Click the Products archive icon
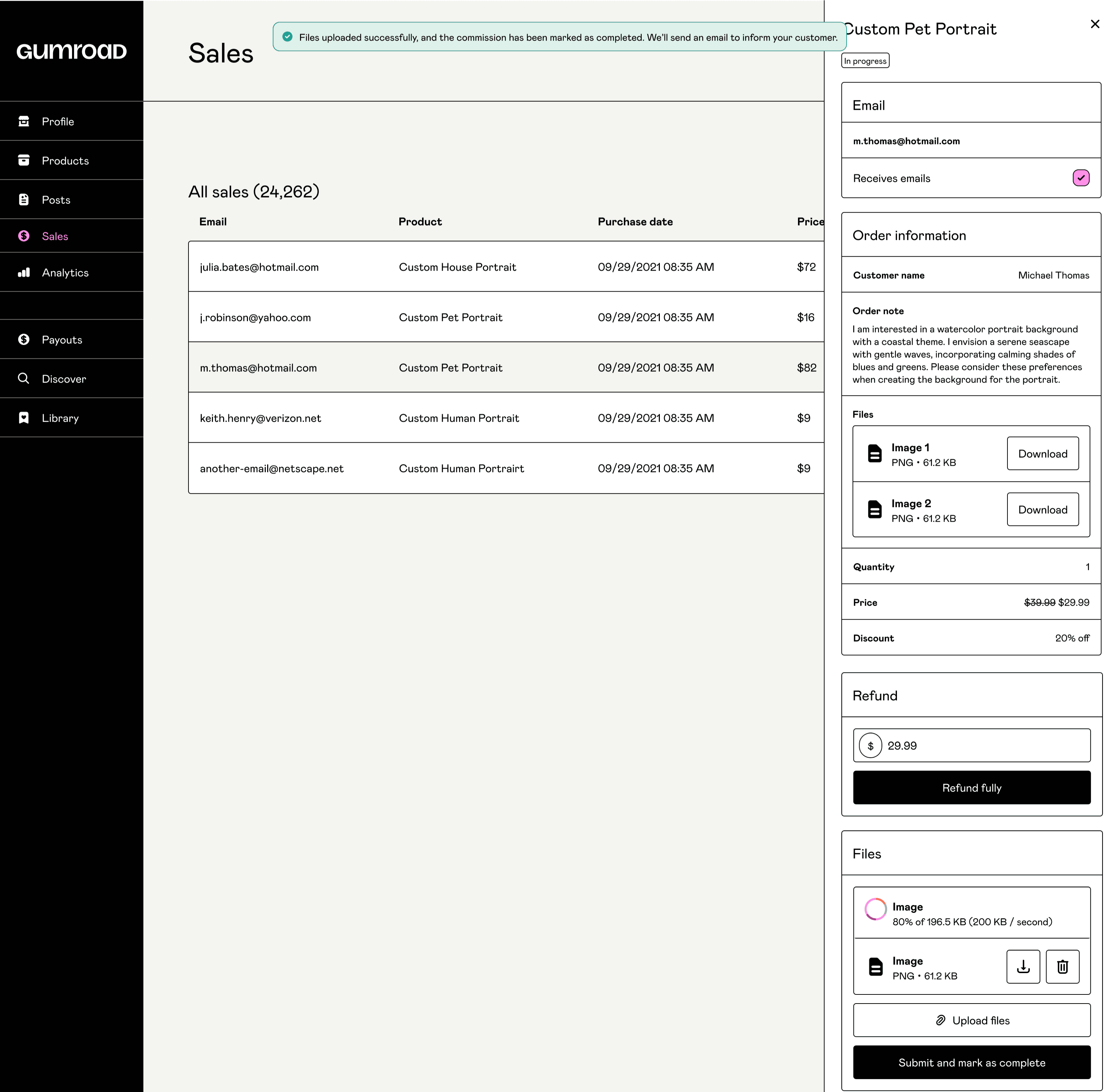Screen dimensions: 1119x1092 coord(23,160)
